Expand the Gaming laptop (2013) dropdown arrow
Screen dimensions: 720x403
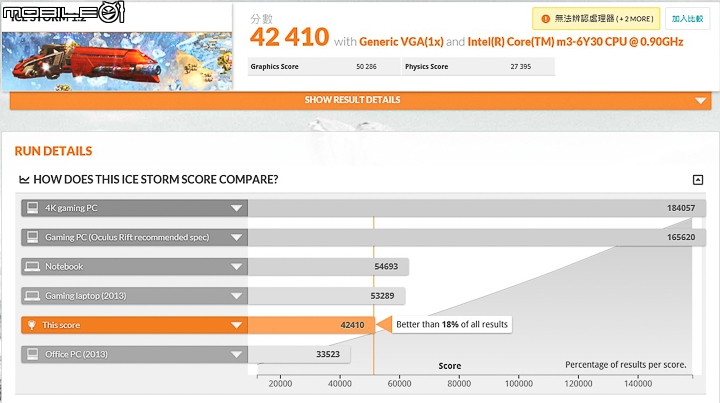[x=236, y=296]
